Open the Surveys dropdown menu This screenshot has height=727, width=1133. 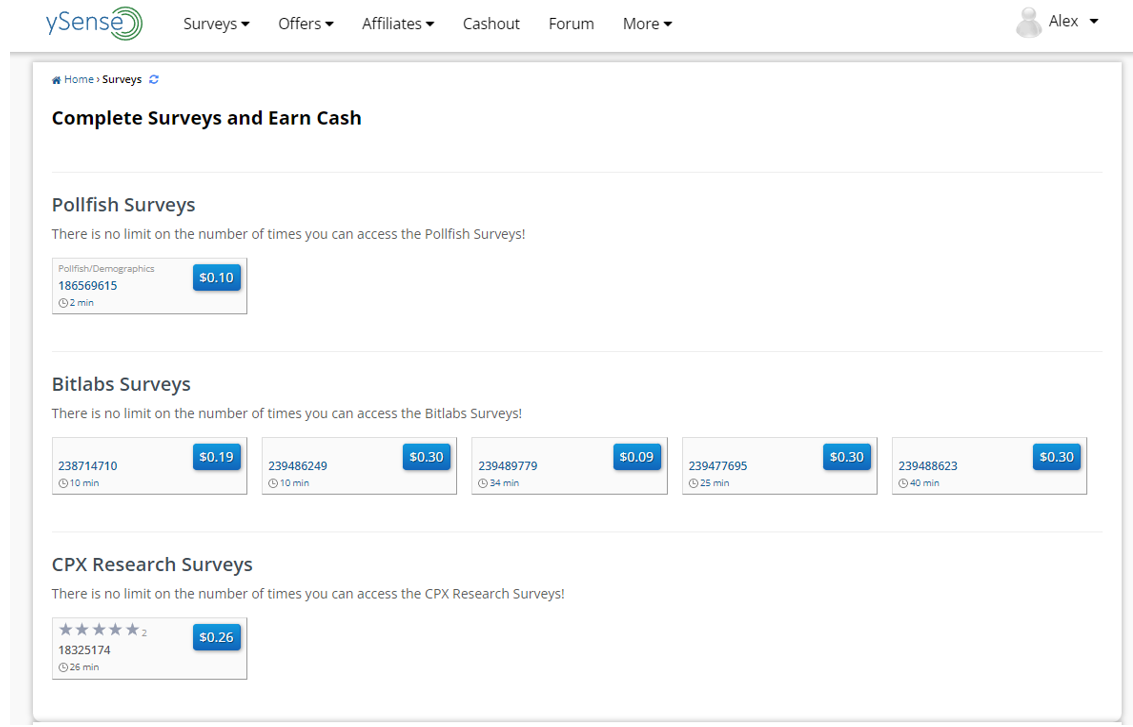click(x=216, y=24)
